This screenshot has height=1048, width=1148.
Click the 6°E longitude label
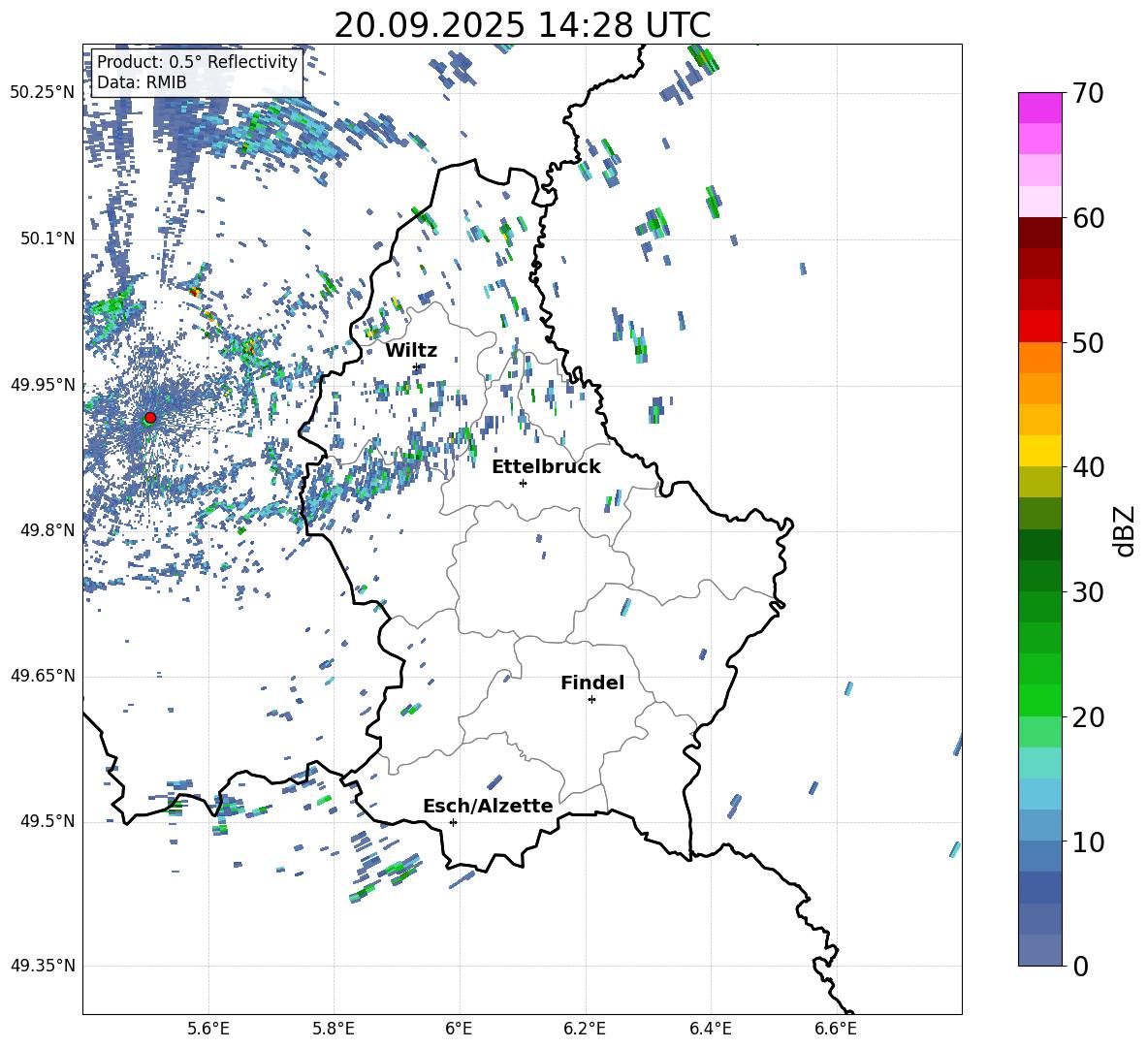point(459,1029)
